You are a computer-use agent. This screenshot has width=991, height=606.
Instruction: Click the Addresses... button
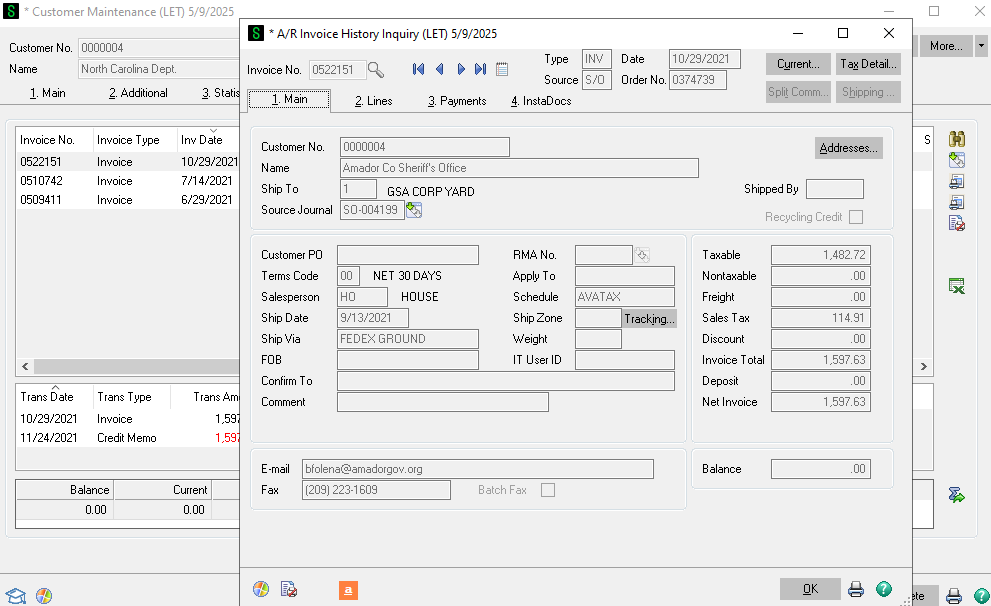(848, 148)
